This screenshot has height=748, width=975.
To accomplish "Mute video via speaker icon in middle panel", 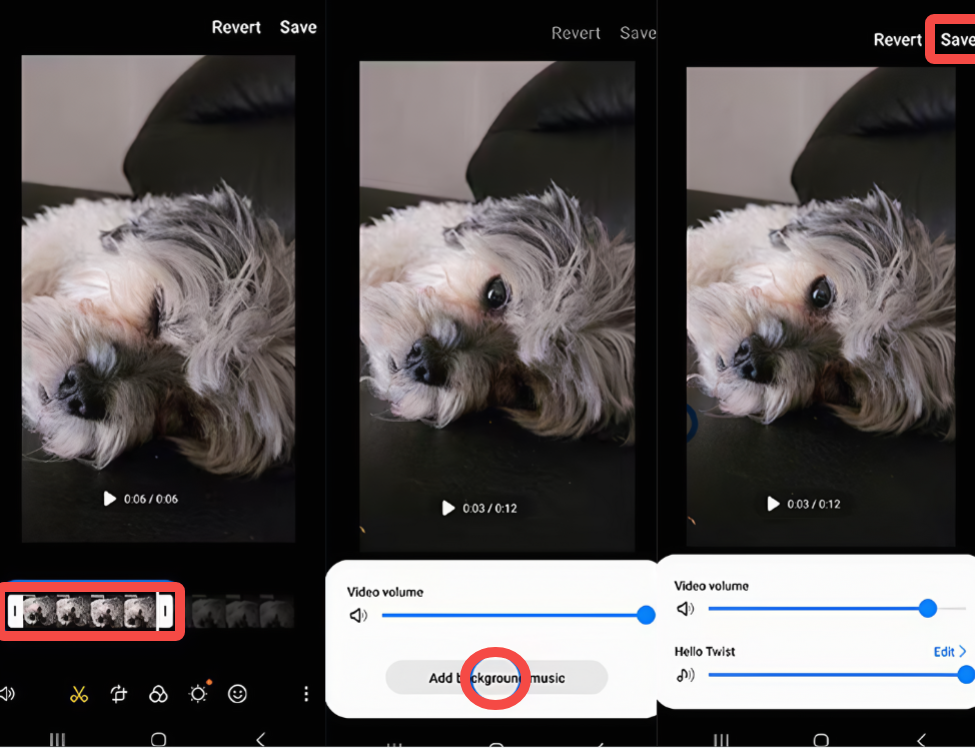I will pyautogui.click(x=358, y=615).
